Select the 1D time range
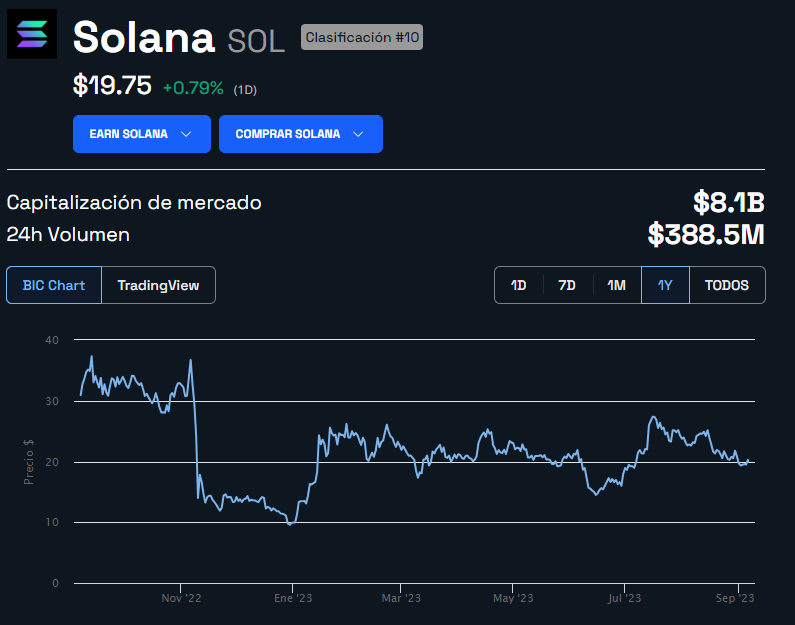795x625 pixels. click(518, 285)
